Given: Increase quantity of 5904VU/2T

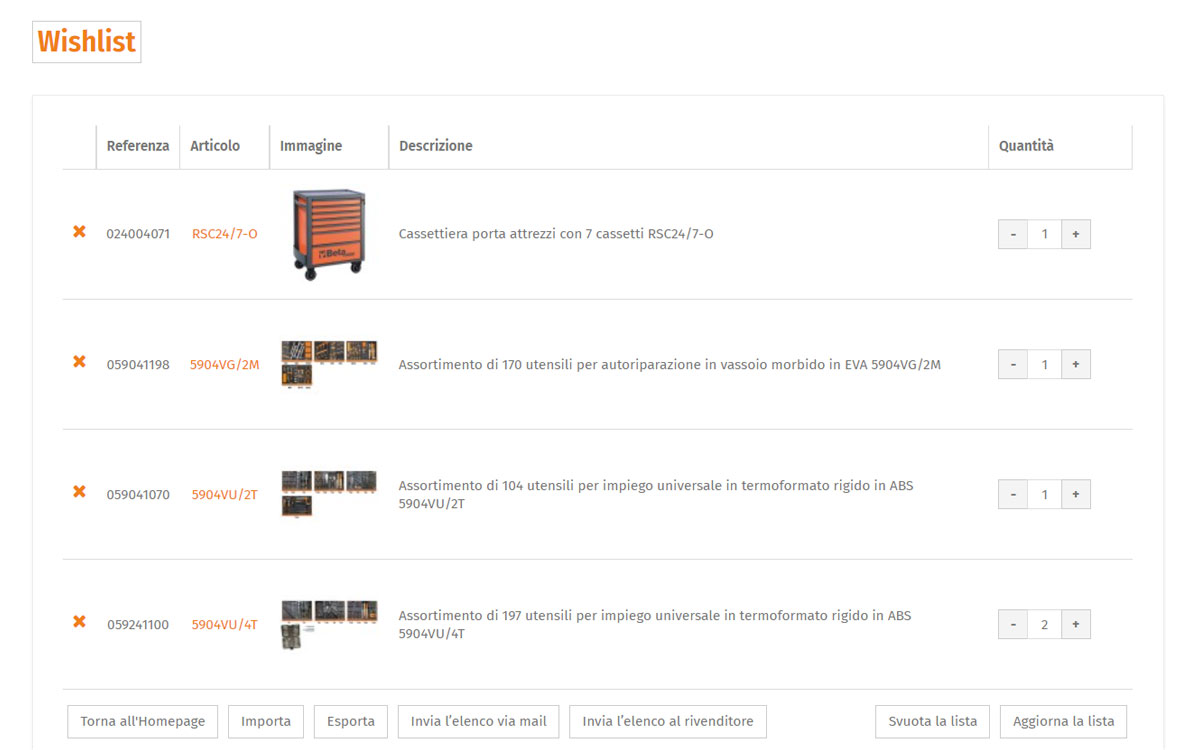Looking at the screenshot, I should [1076, 494].
